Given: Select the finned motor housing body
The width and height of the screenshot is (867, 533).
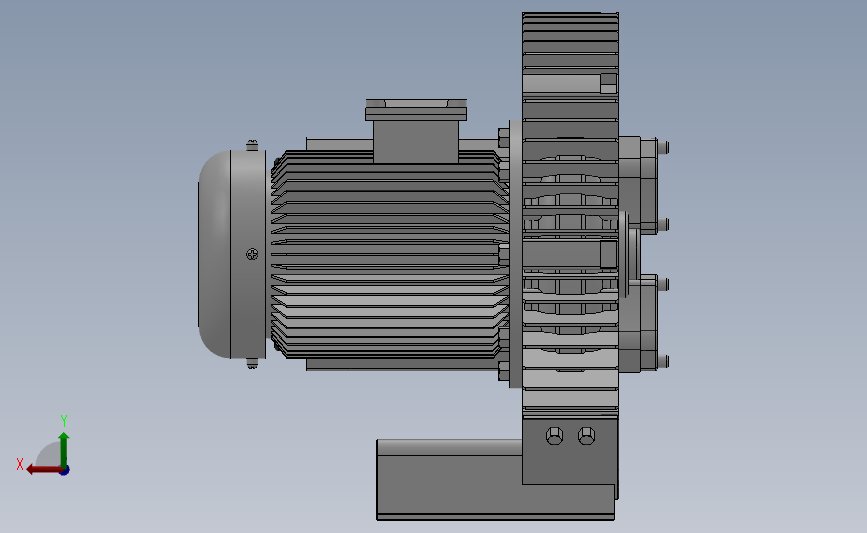Looking at the screenshot, I should click(x=390, y=254).
